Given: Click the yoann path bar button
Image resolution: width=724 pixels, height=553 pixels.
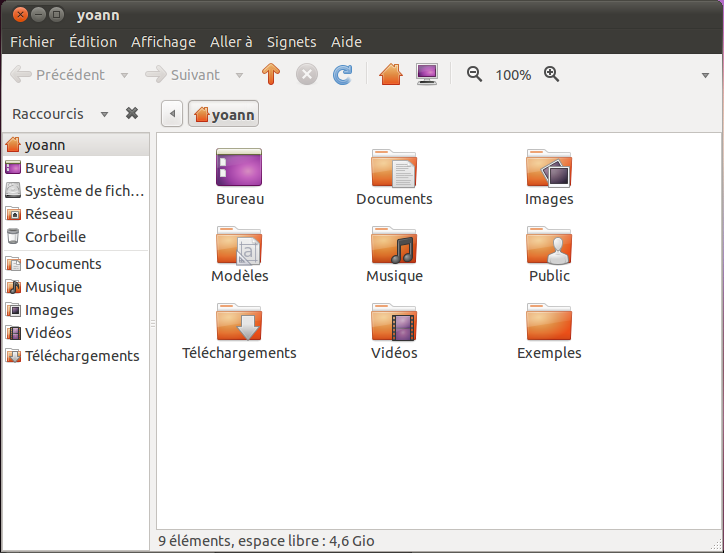Looking at the screenshot, I should point(223,114).
